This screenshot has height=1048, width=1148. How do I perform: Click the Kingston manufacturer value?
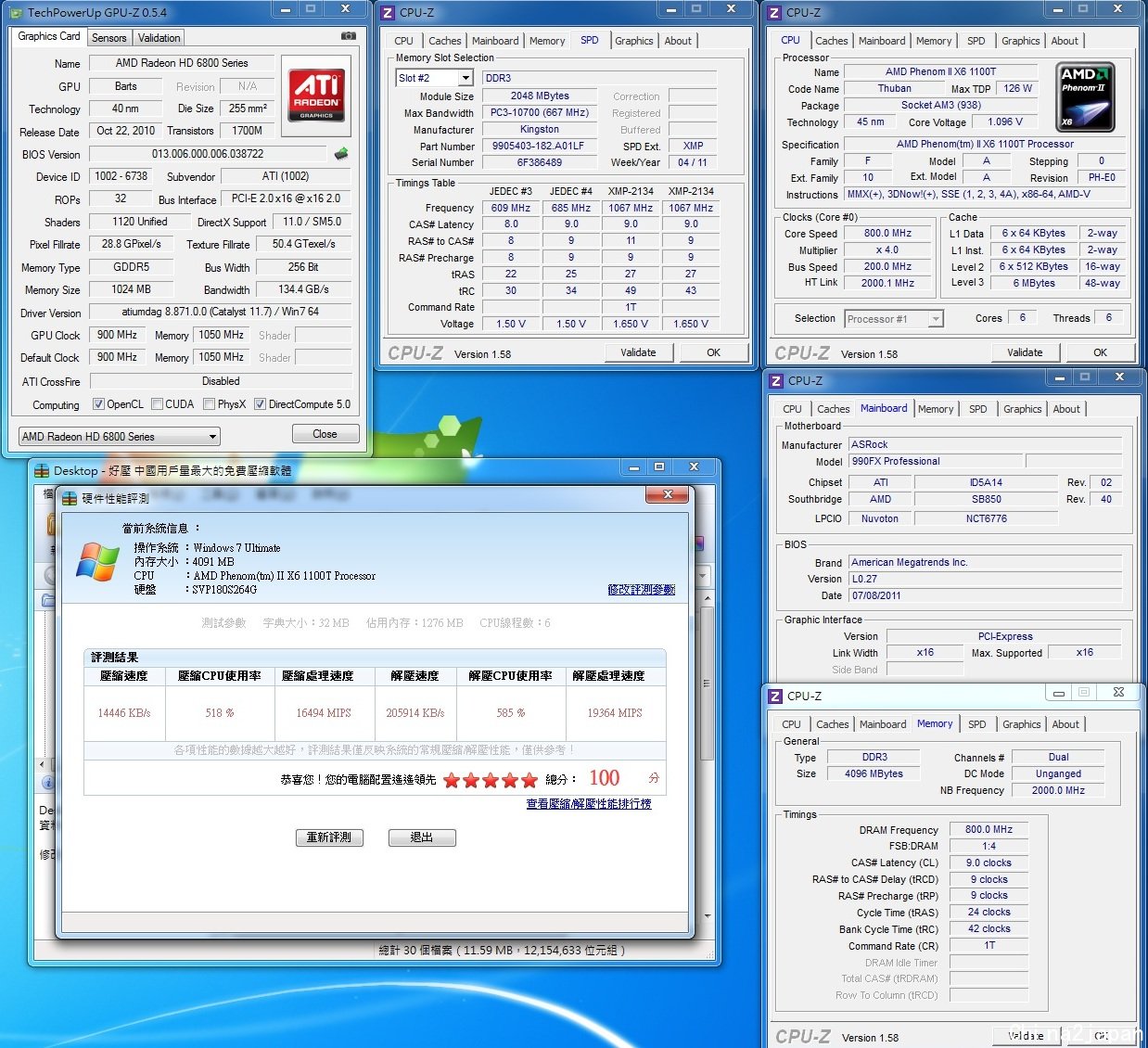point(539,130)
